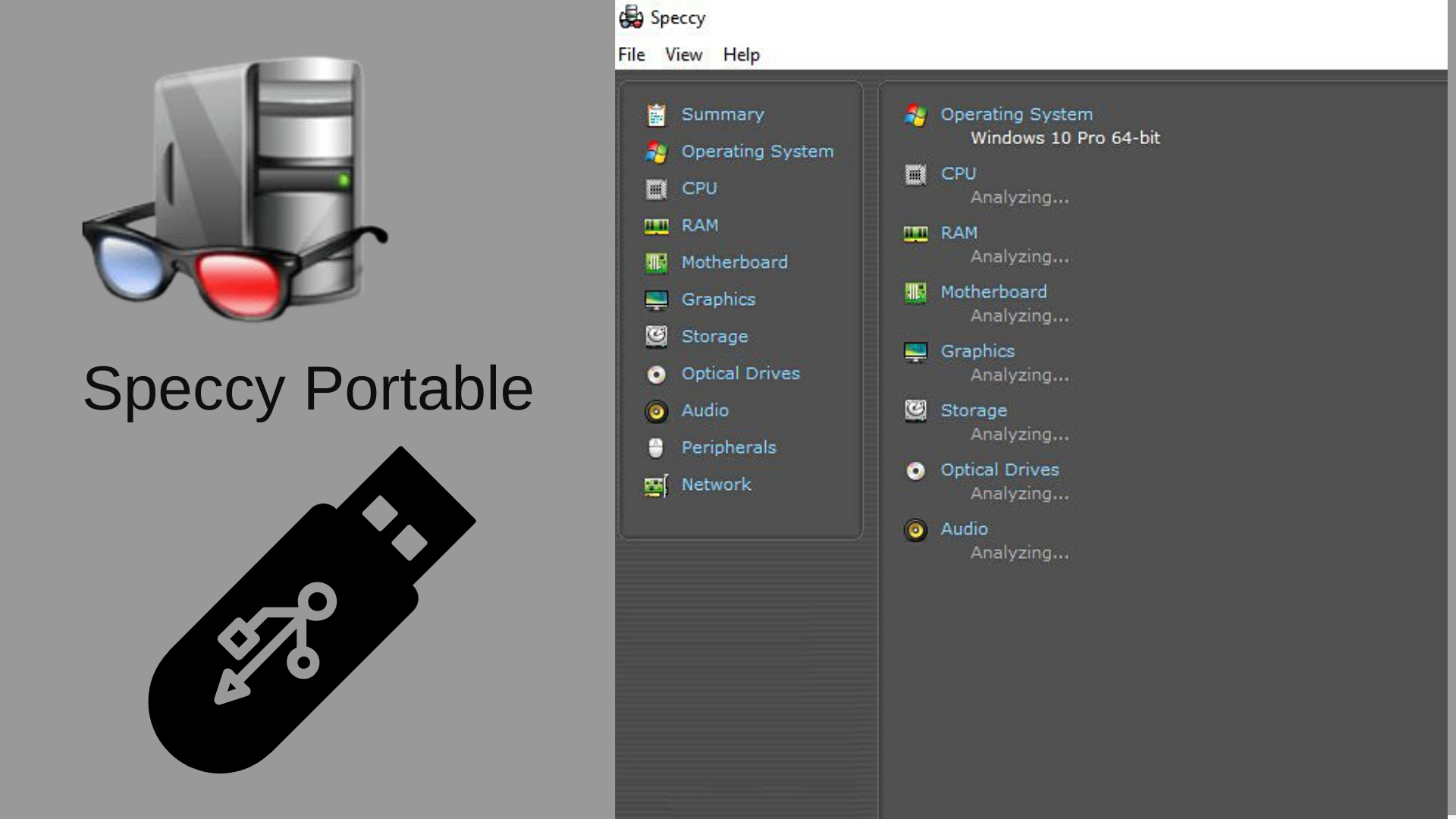Open Graphics heading link in summary panel
The image size is (1456, 819).
(x=977, y=351)
